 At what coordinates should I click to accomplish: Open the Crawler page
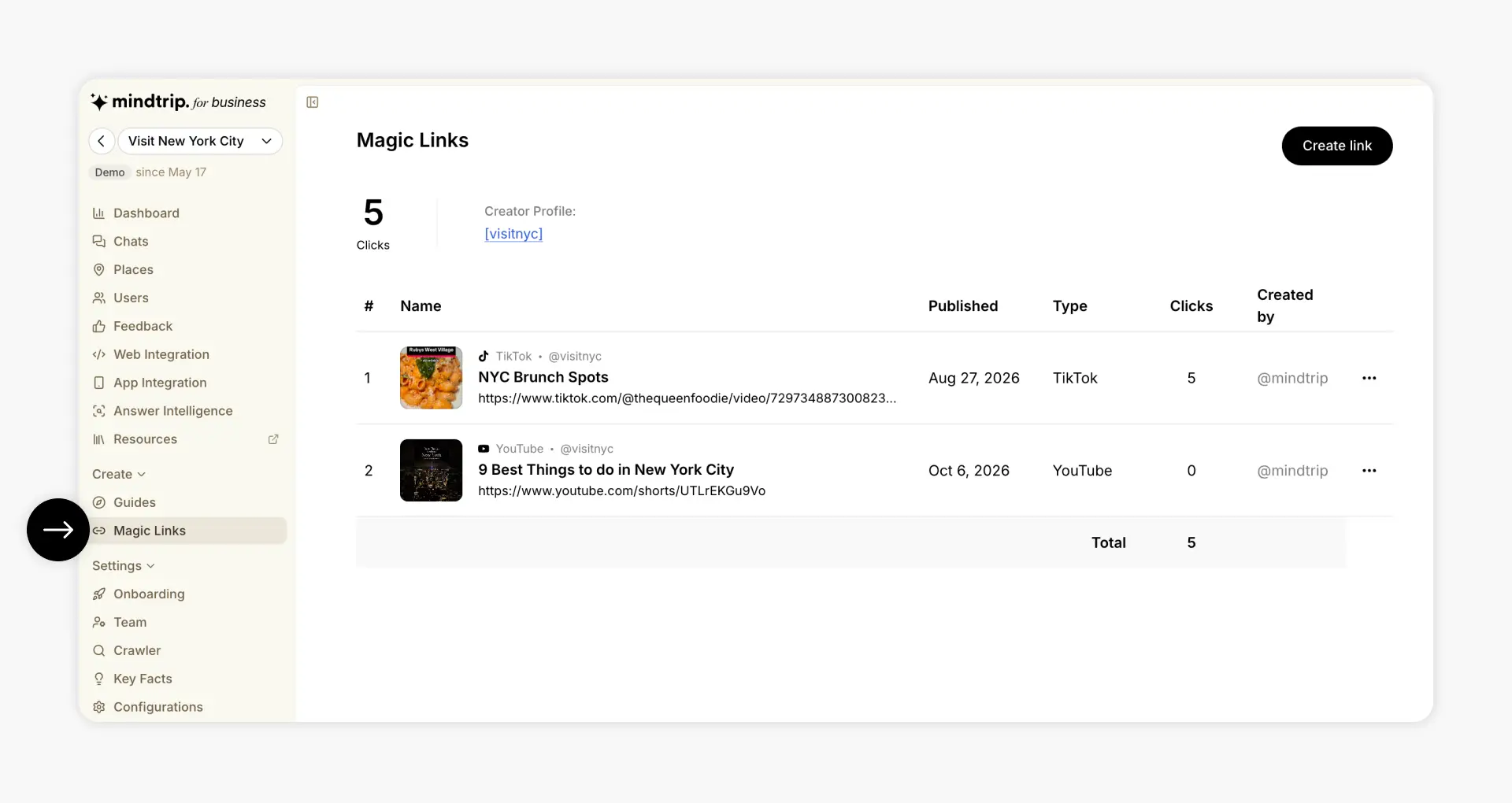click(137, 651)
